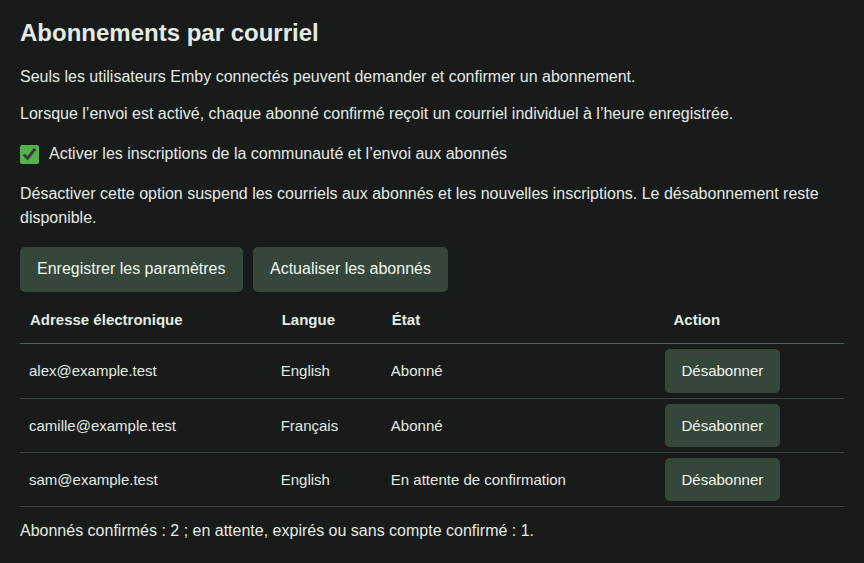Select the alex@example.test email cell
This screenshot has width=864, height=563.
[x=93, y=371]
